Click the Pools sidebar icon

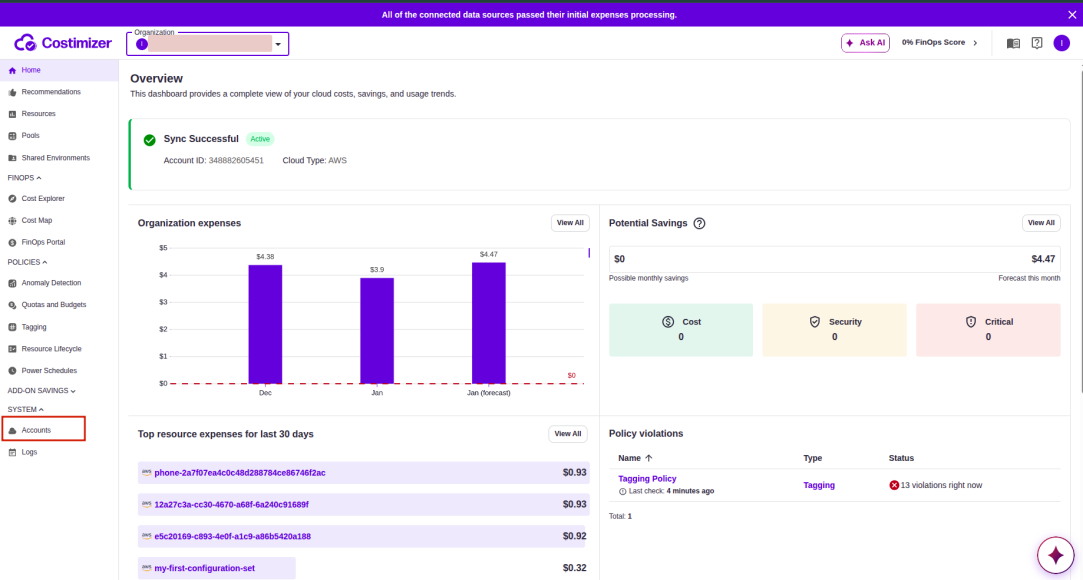(x=12, y=136)
